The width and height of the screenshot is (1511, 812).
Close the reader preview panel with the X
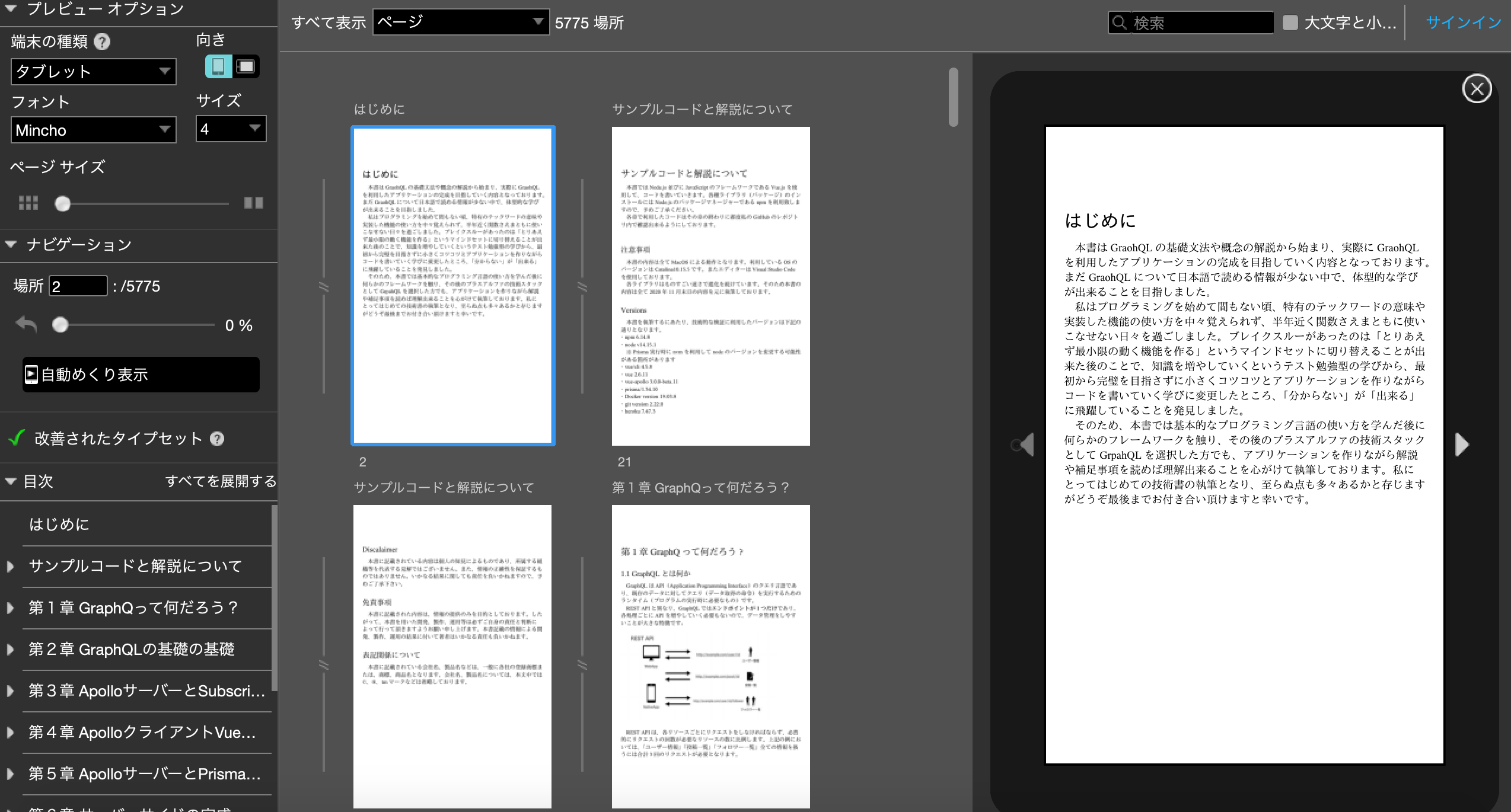[x=1477, y=88]
